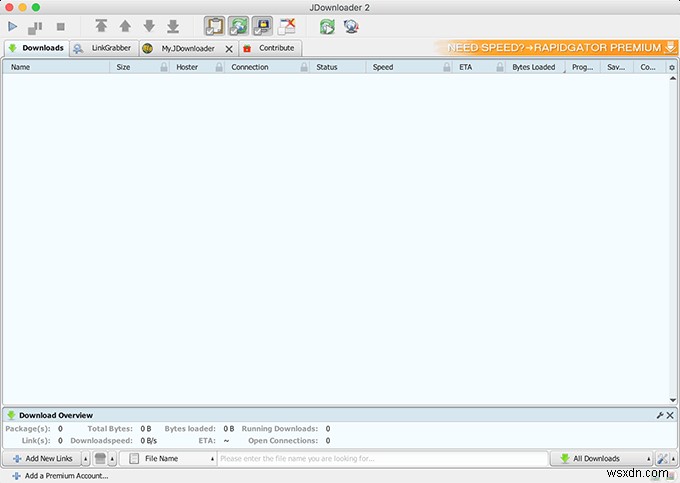The width and height of the screenshot is (680, 483).
Task: Click the Sav... column header
Action: pos(616,67)
